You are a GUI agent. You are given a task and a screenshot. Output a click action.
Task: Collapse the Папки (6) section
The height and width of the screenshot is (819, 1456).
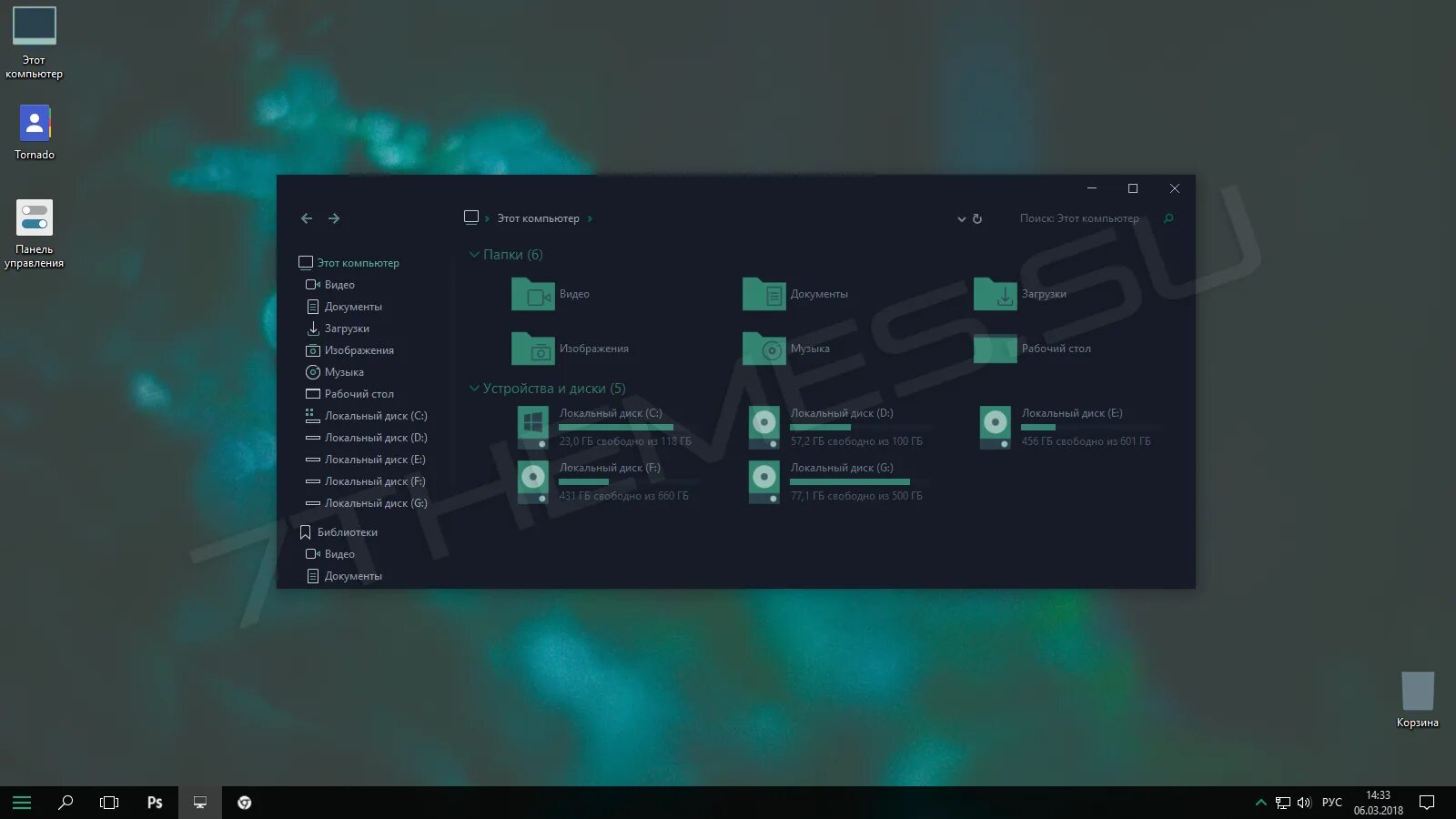[474, 255]
